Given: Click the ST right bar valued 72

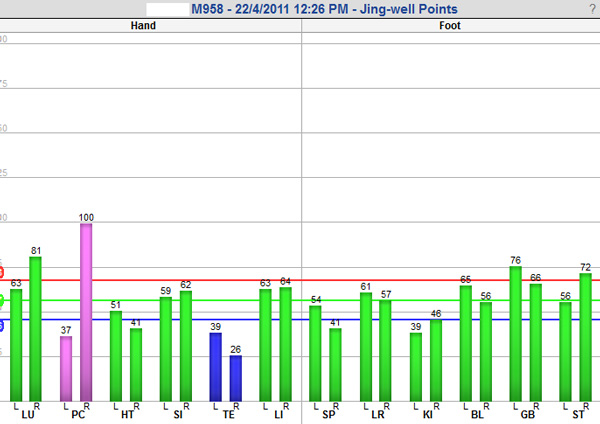Looking at the screenshot, I should pos(586,336).
